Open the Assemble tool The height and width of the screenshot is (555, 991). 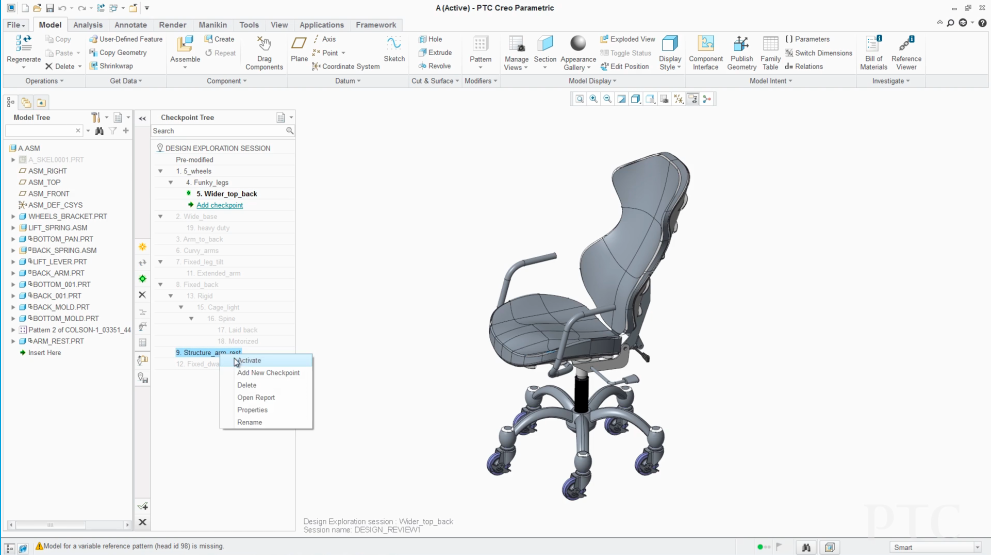click(x=185, y=44)
